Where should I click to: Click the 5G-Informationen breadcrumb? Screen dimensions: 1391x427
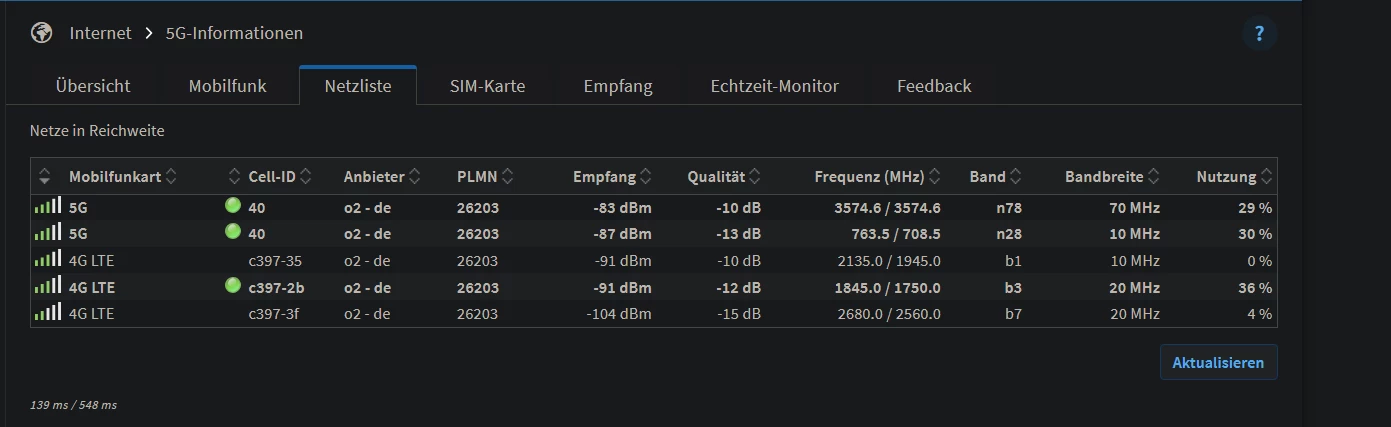(234, 33)
